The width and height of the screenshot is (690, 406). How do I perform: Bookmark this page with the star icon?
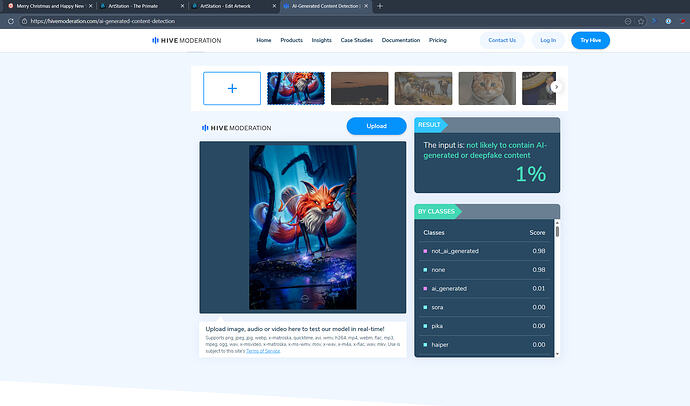(641, 21)
